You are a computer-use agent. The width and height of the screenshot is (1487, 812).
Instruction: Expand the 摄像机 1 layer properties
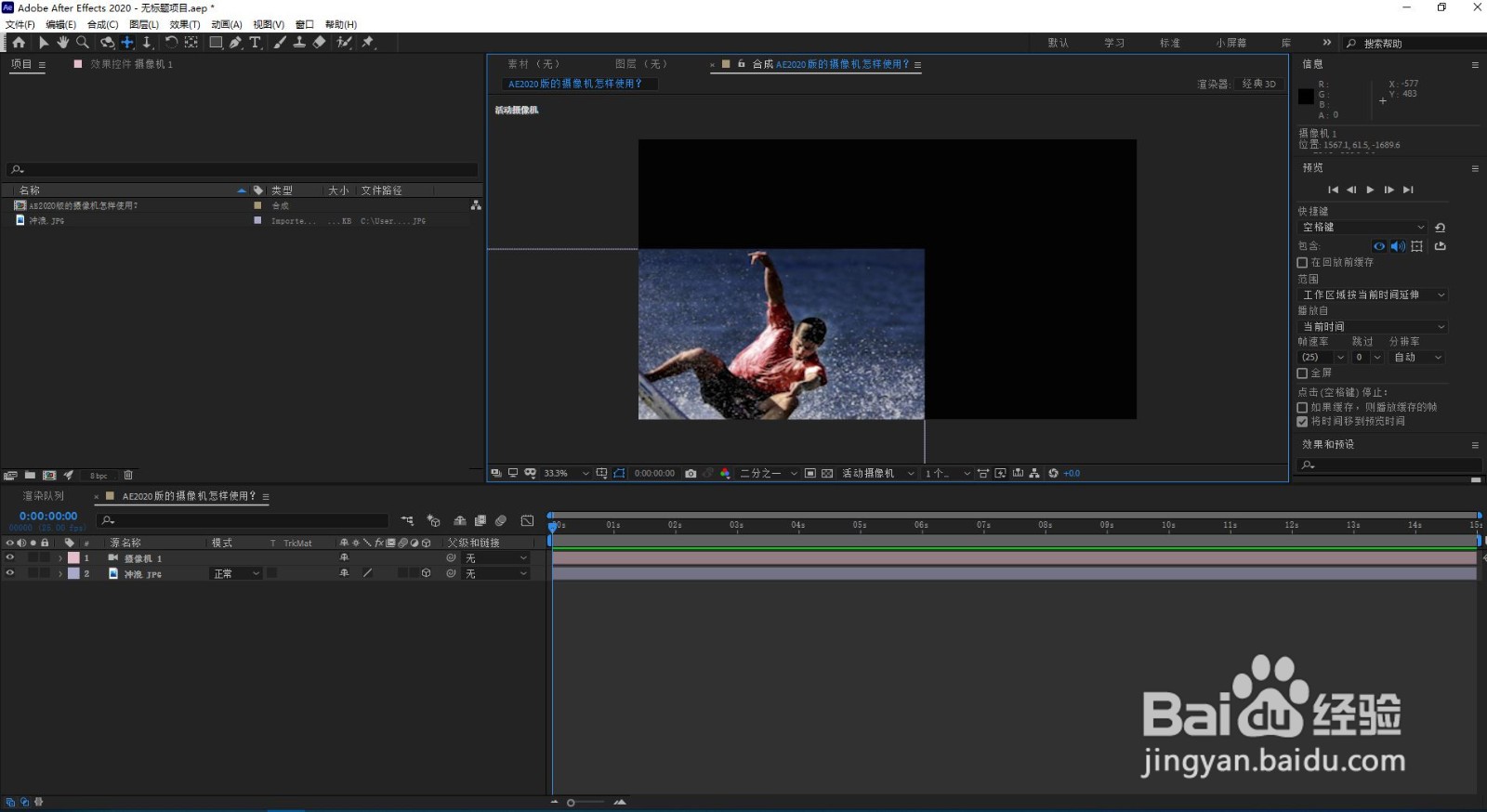[60, 558]
